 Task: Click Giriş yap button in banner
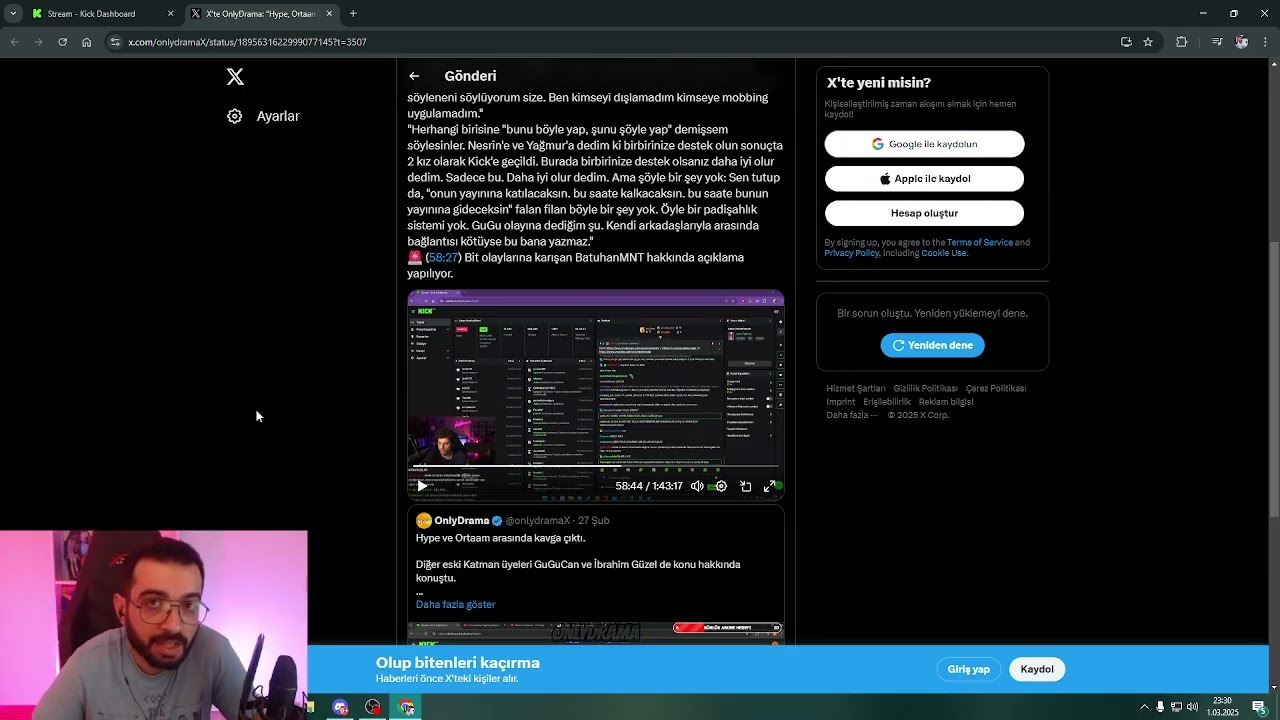pyautogui.click(x=969, y=669)
